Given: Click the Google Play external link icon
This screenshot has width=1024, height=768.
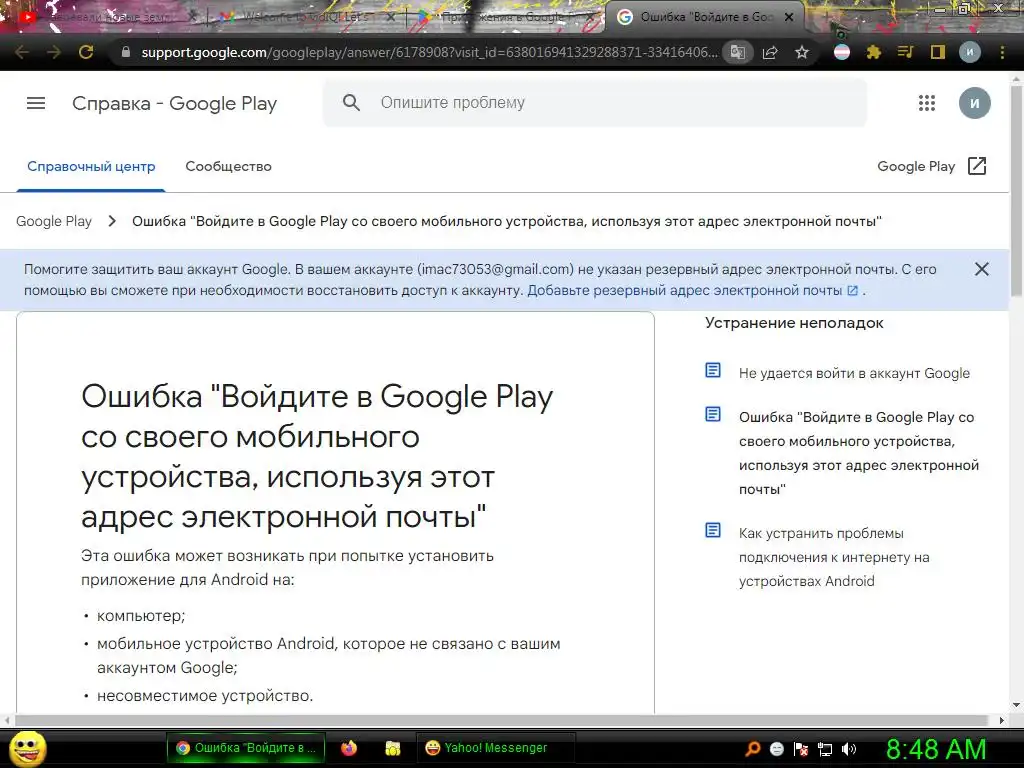Looking at the screenshot, I should (x=977, y=166).
